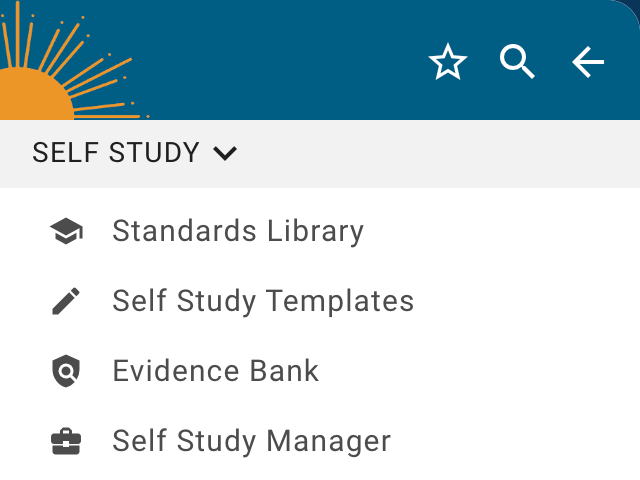Open Self Study Manager
The width and height of the screenshot is (640, 480).
coord(251,441)
